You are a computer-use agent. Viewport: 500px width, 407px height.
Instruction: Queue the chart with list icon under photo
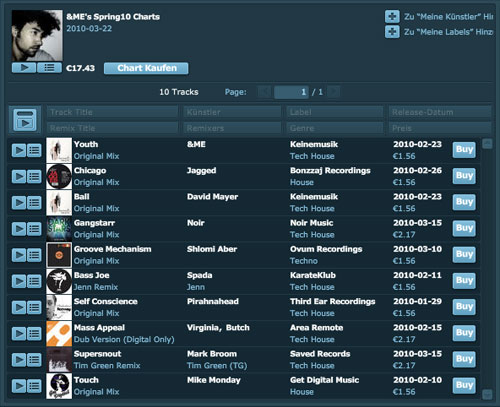click(x=49, y=68)
